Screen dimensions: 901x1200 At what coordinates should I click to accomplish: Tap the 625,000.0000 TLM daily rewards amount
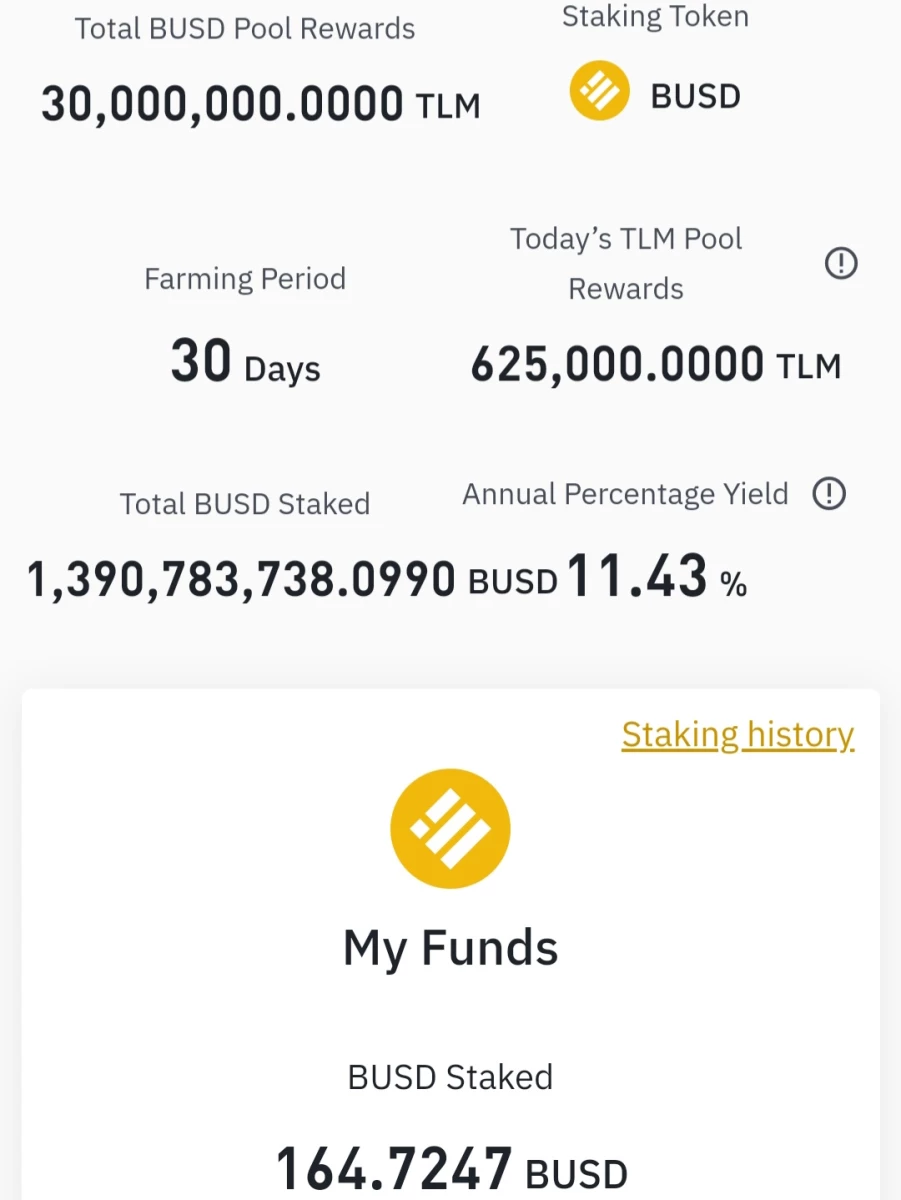(656, 365)
